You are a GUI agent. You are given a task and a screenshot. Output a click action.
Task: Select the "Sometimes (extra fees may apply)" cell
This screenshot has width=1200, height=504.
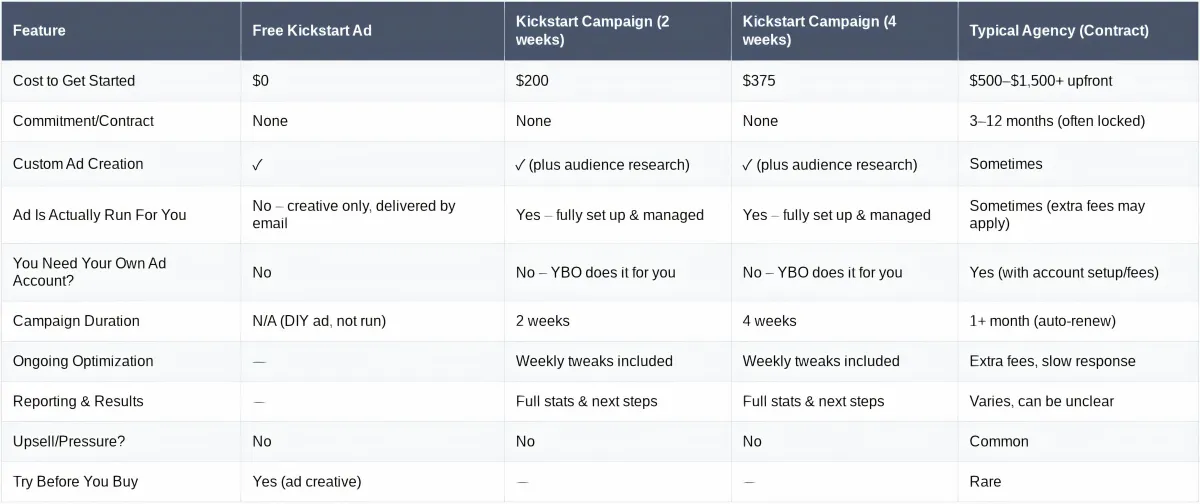1057,214
